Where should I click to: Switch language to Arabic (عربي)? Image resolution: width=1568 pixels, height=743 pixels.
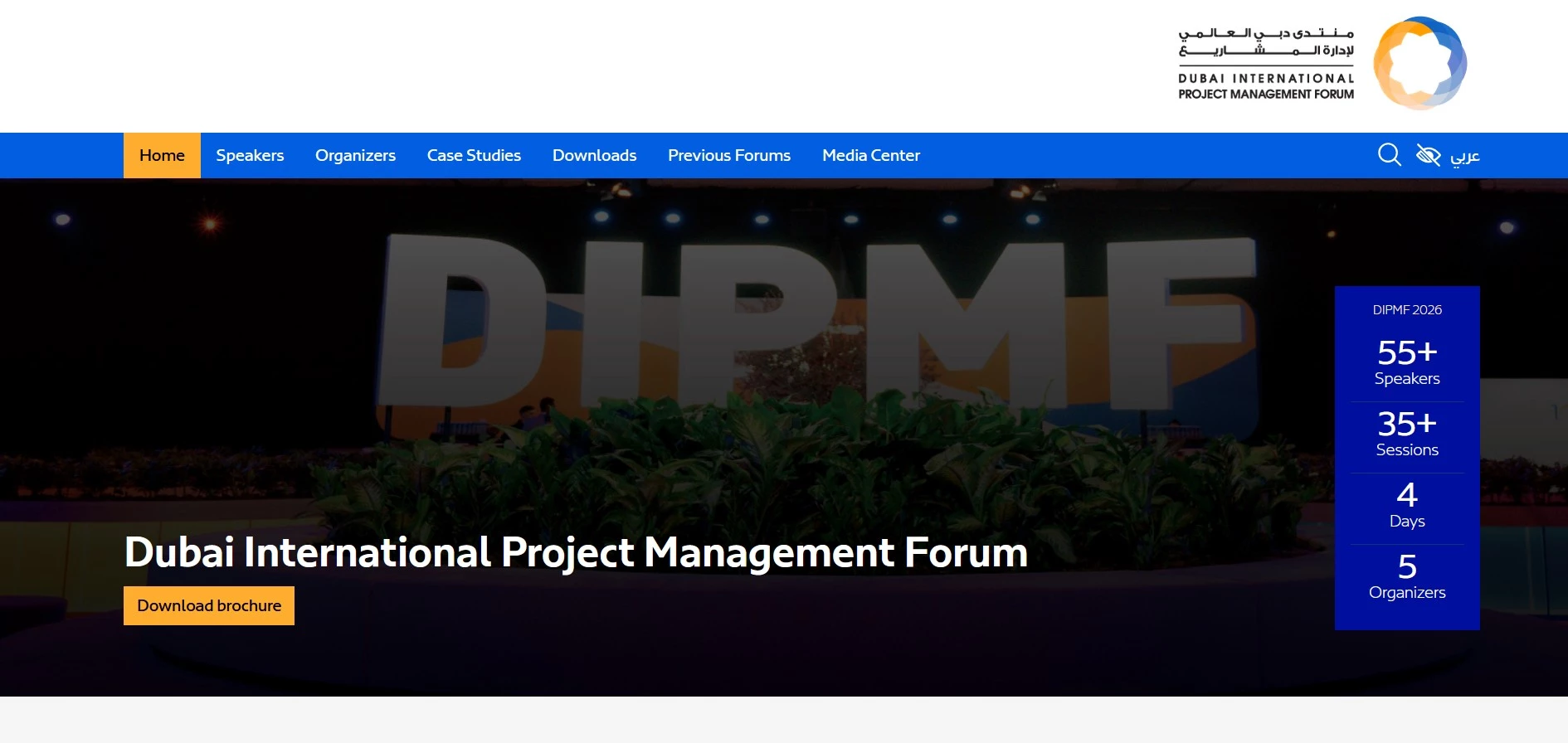click(1465, 156)
